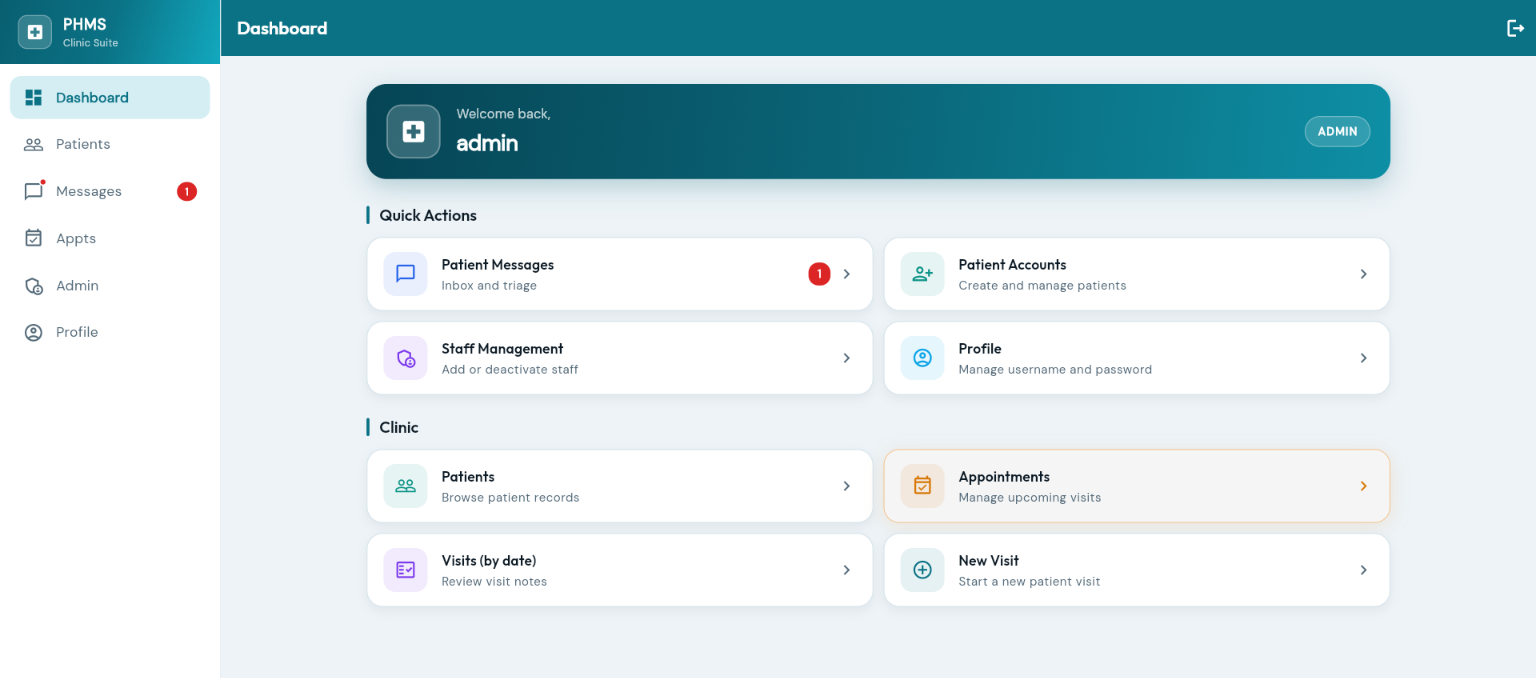
Task: Open the chevron on Patients clinic card
Action: pyautogui.click(x=846, y=486)
